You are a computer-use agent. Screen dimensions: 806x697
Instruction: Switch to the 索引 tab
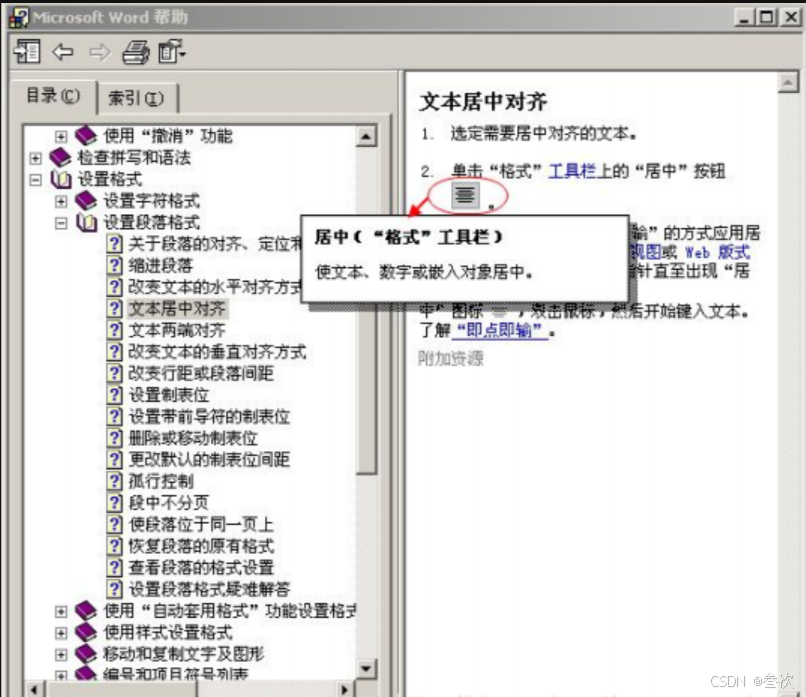(x=137, y=98)
